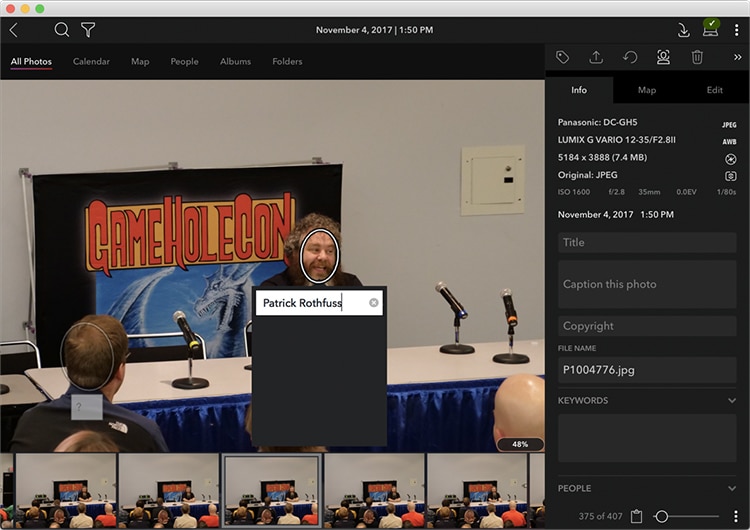Image resolution: width=750 pixels, height=530 pixels.
Task: Click the thumbnail size slider
Action: tap(662, 517)
